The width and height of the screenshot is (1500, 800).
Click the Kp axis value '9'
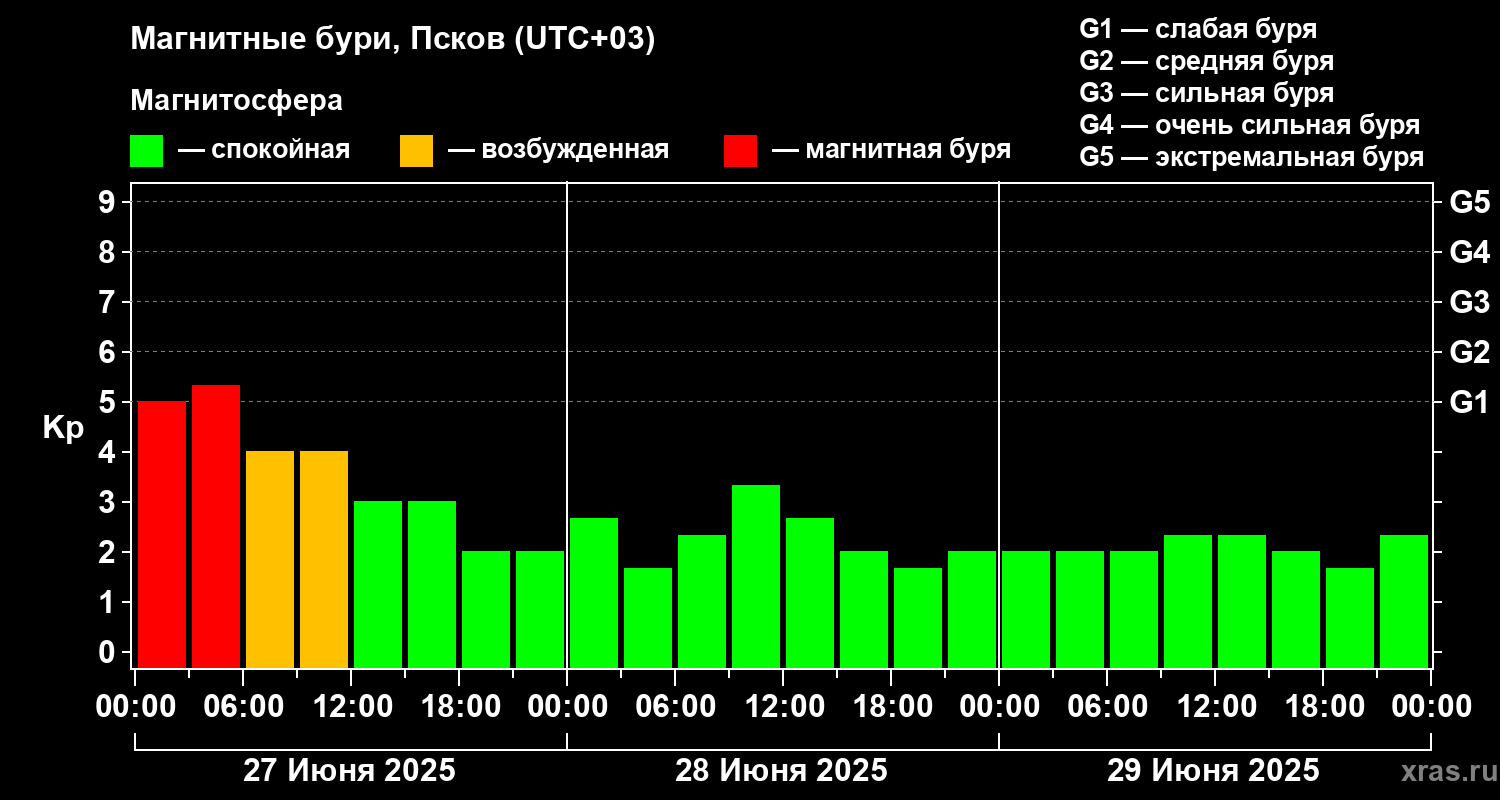(x=109, y=202)
